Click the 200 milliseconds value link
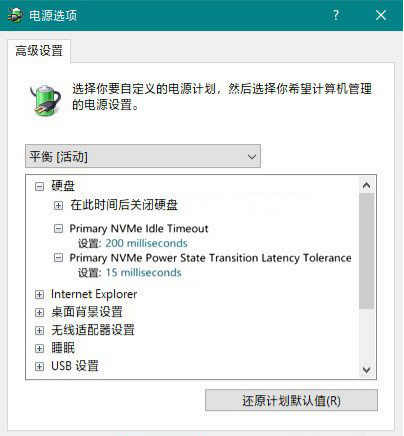 [x=146, y=243]
